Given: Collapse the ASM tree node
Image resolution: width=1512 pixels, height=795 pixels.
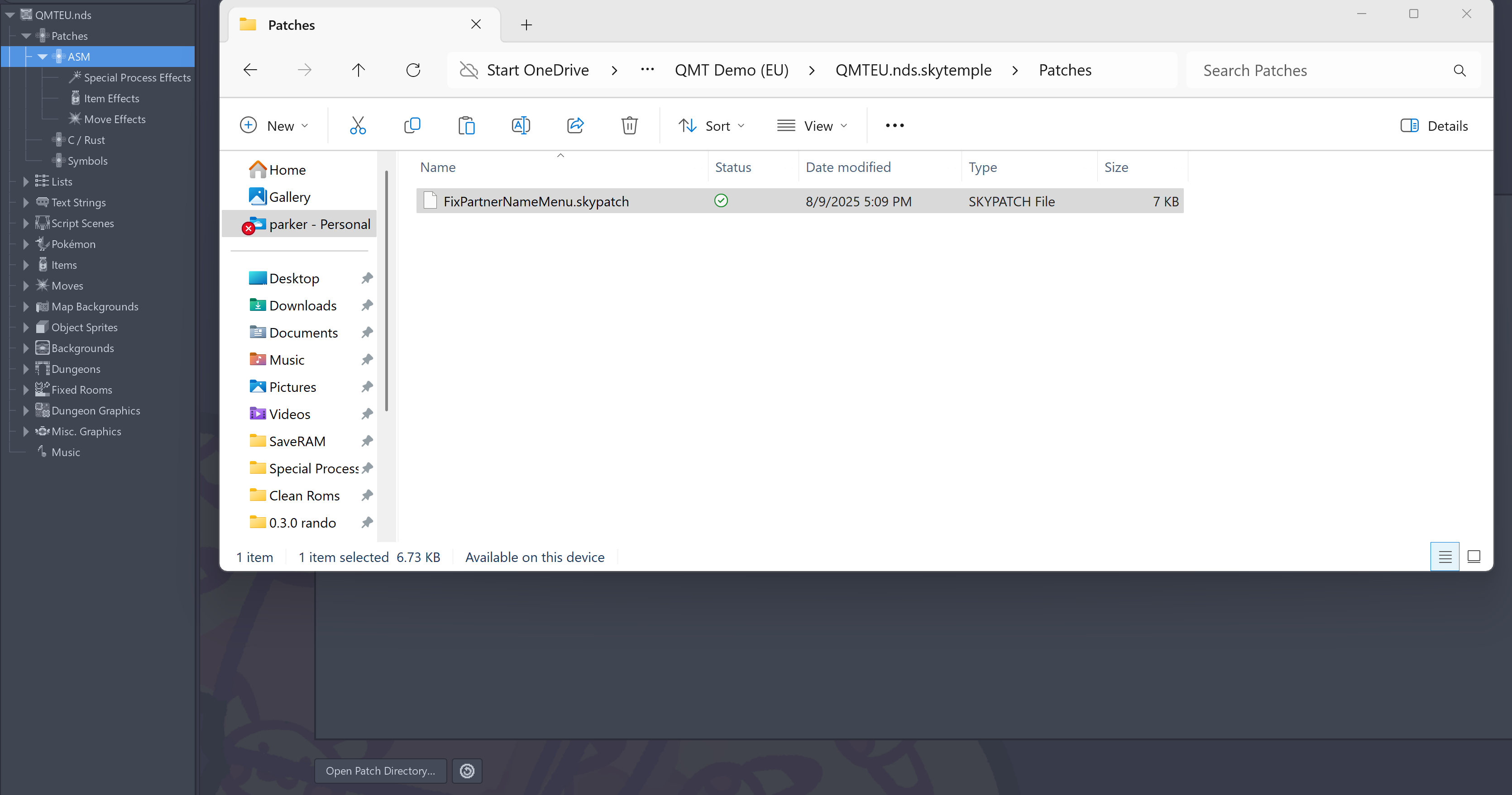Looking at the screenshot, I should click(x=42, y=57).
